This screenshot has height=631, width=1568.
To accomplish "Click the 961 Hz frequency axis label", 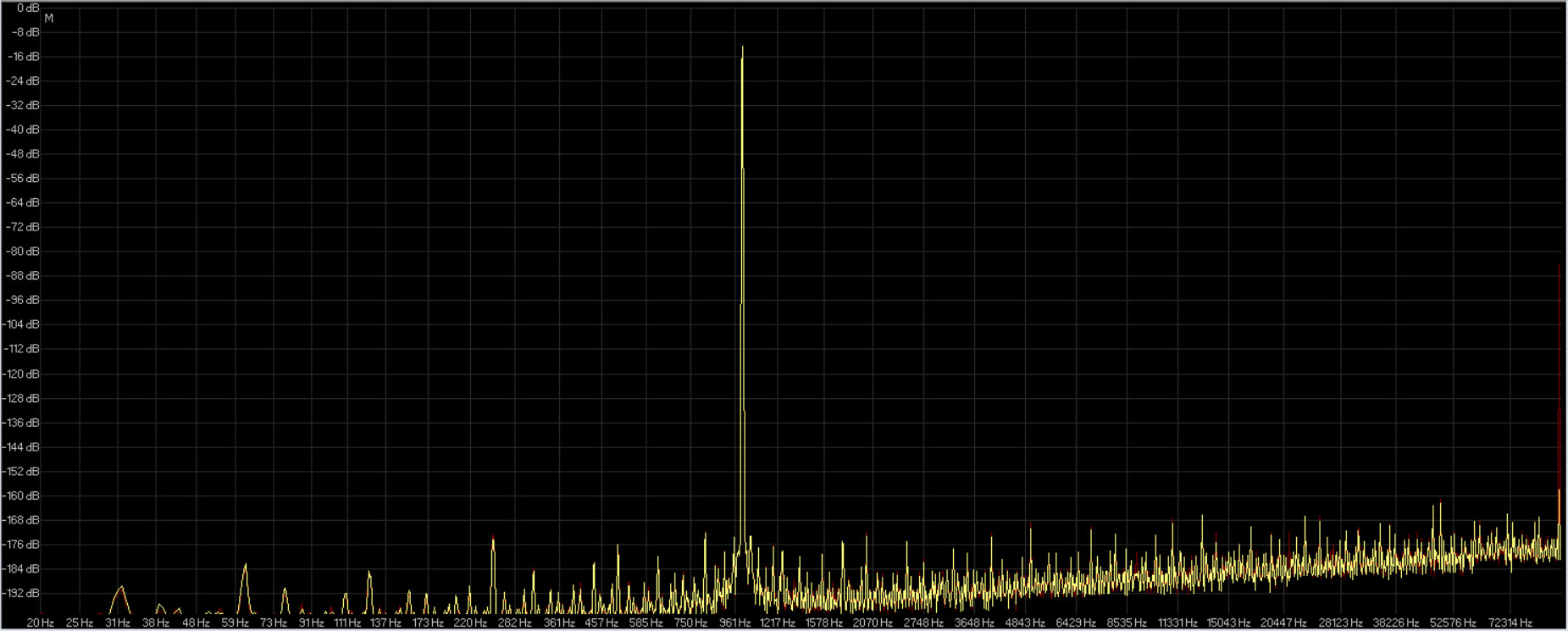I will (734, 623).
